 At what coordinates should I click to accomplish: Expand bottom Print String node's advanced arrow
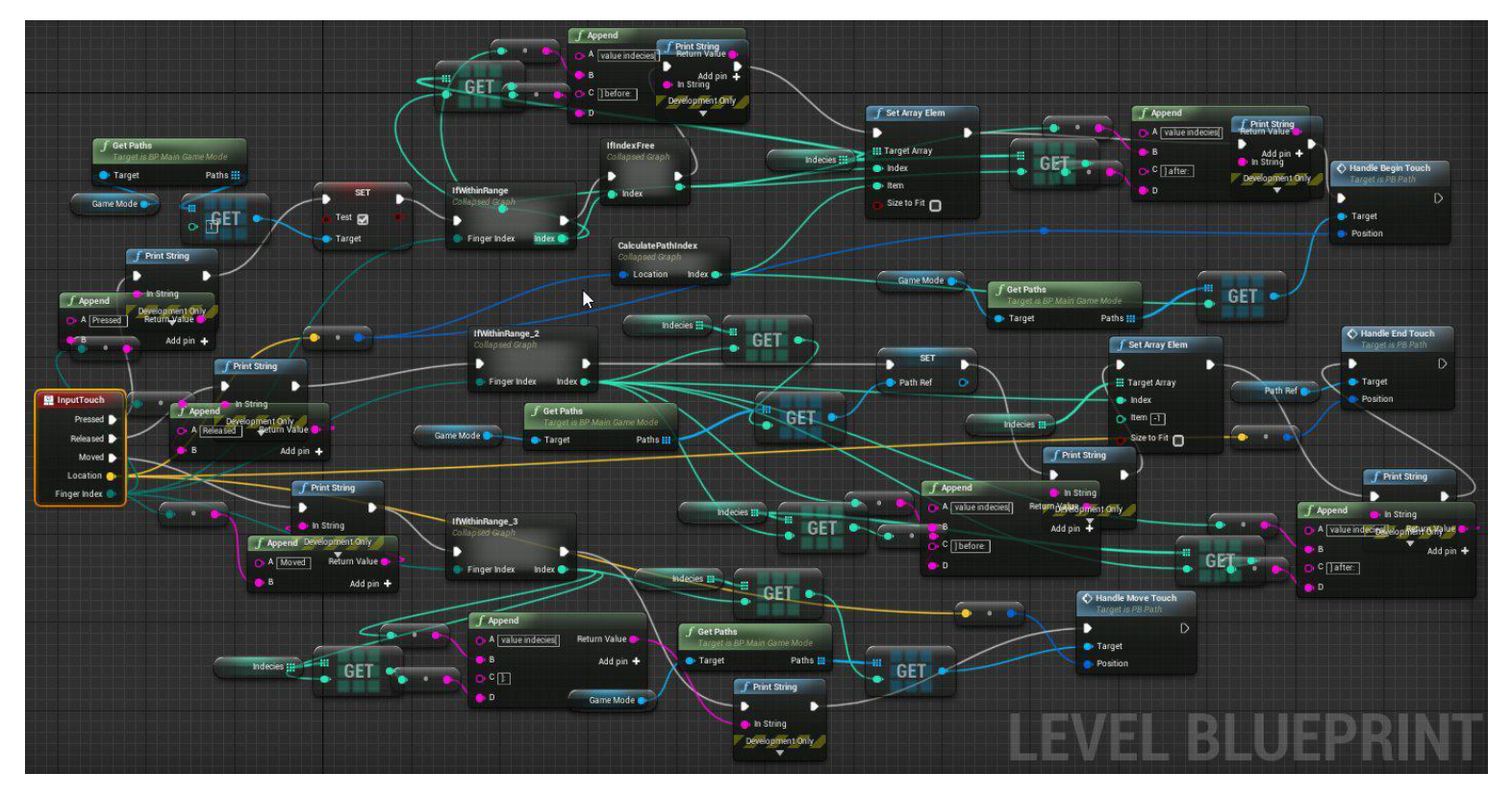pyautogui.click(x=779, y=753)
